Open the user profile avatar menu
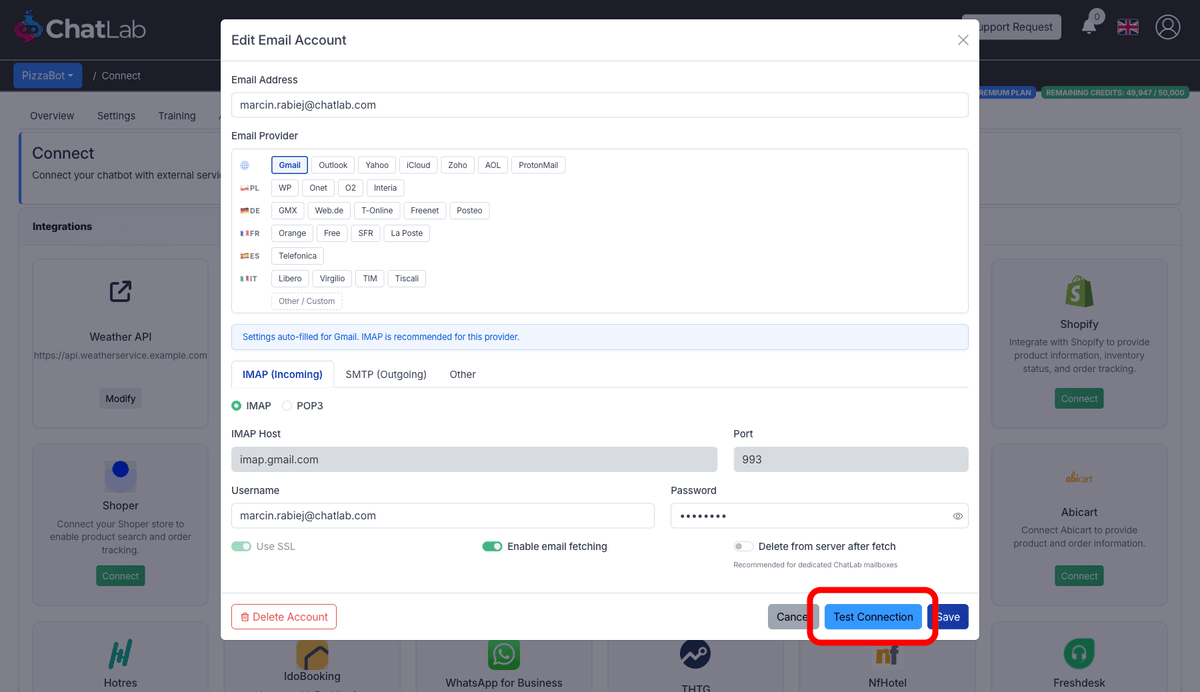 click(x=1168, y=27)
